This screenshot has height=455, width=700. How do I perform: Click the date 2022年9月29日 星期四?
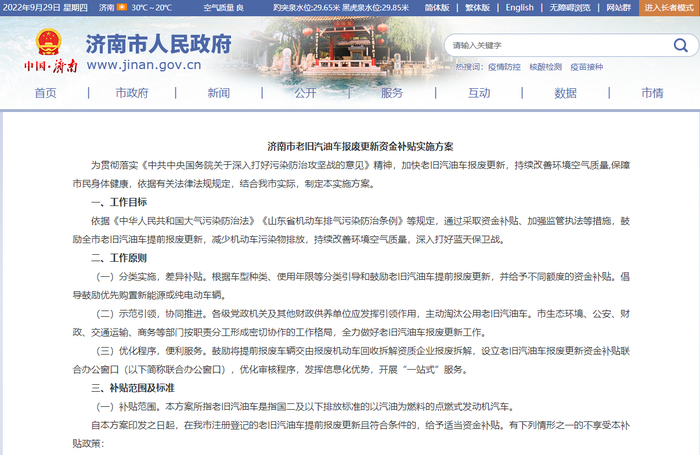(45, 8)
